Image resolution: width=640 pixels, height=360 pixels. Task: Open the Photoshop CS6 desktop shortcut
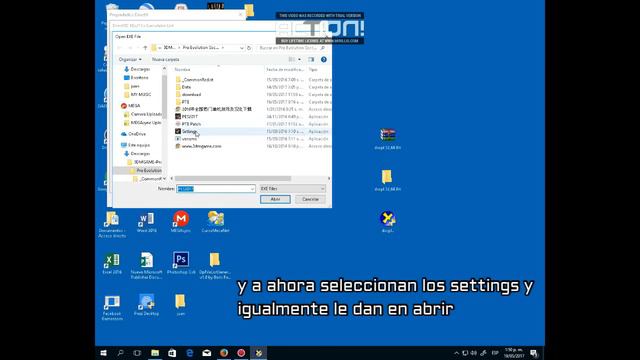(x=181, y=263)
